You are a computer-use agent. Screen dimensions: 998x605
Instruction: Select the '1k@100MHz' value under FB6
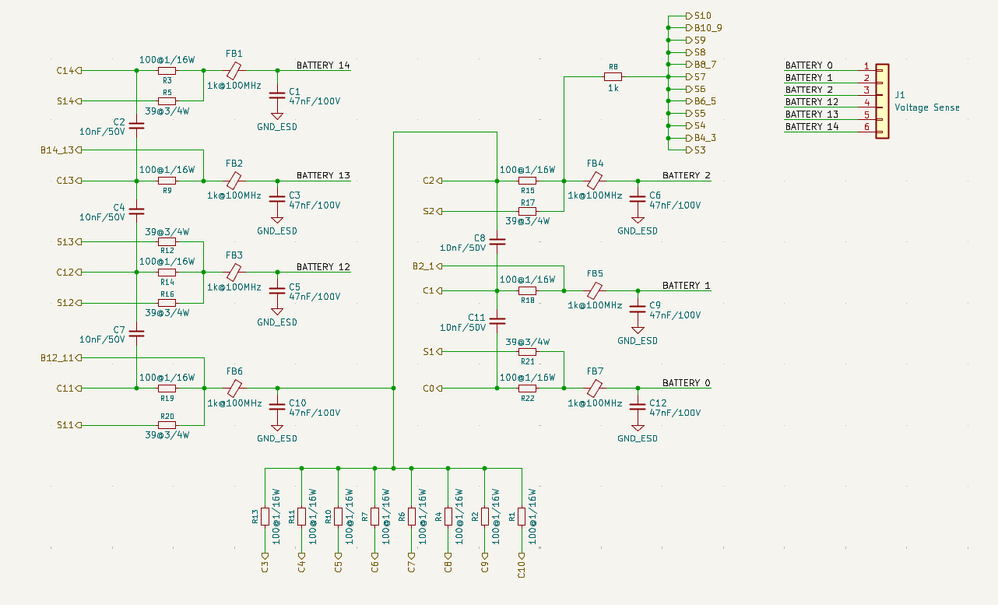(x=234, y=403)
